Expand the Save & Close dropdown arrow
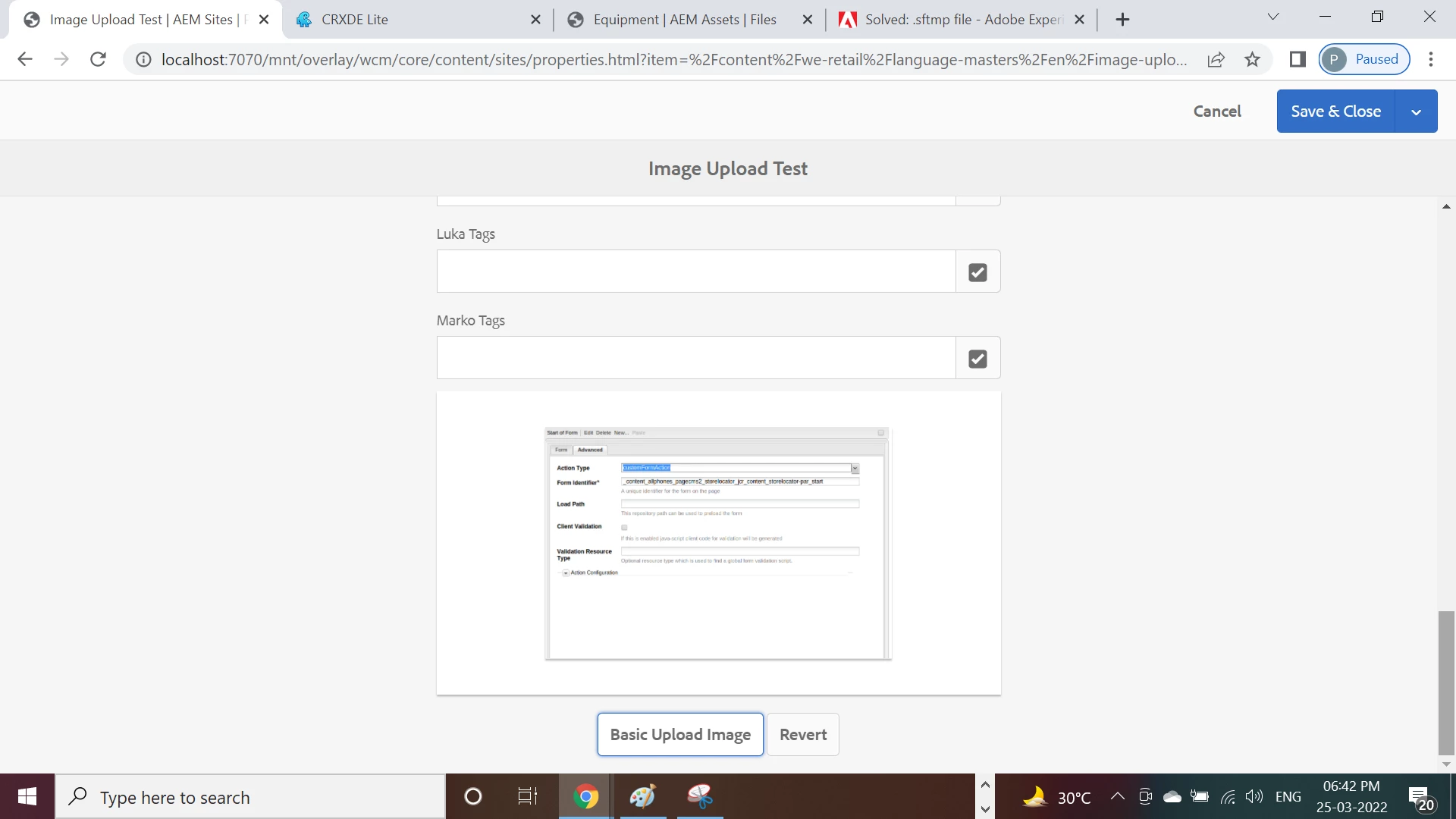 click(x=1416, y=111)
